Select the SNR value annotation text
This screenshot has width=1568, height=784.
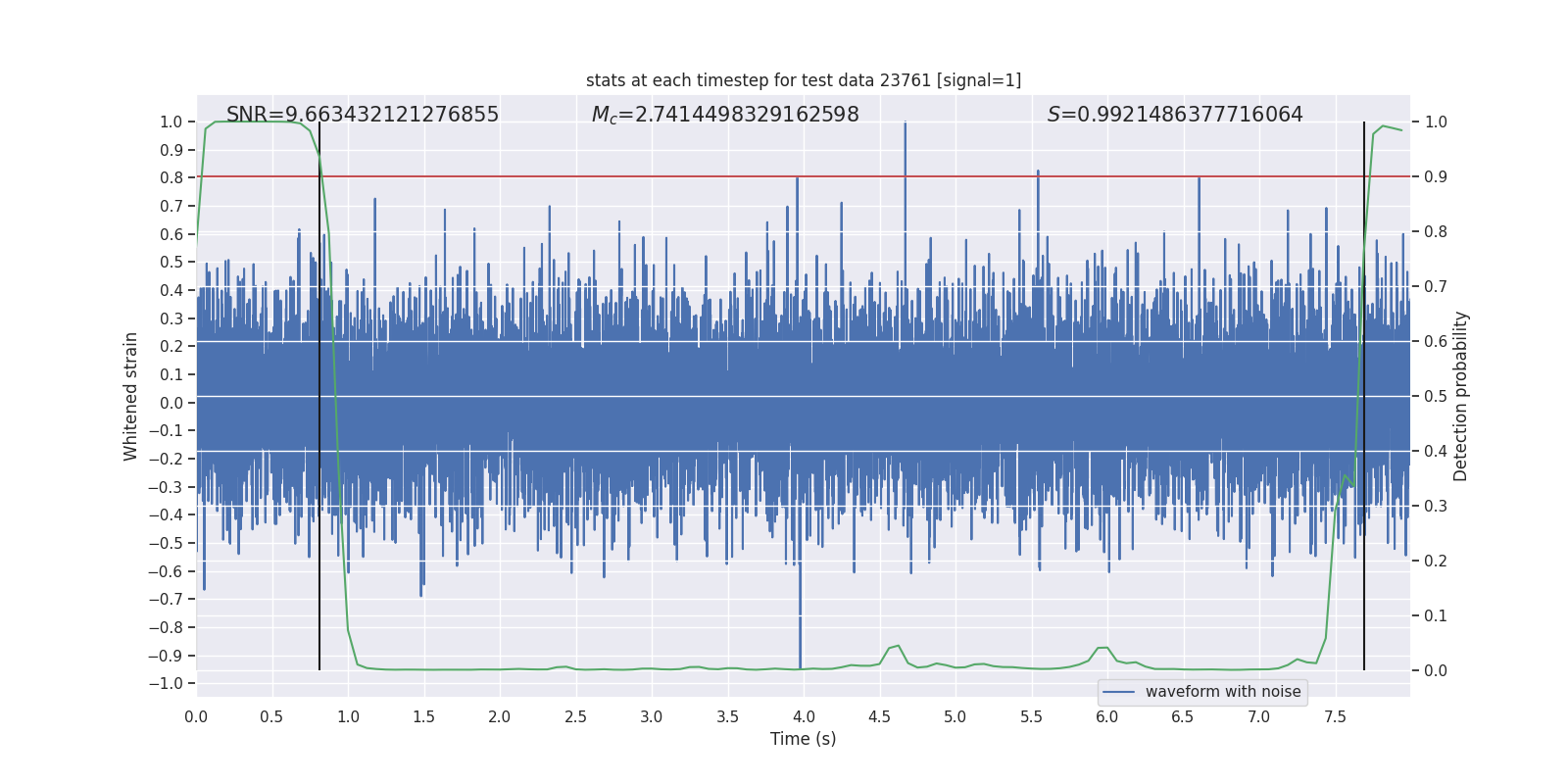(362, 115)
